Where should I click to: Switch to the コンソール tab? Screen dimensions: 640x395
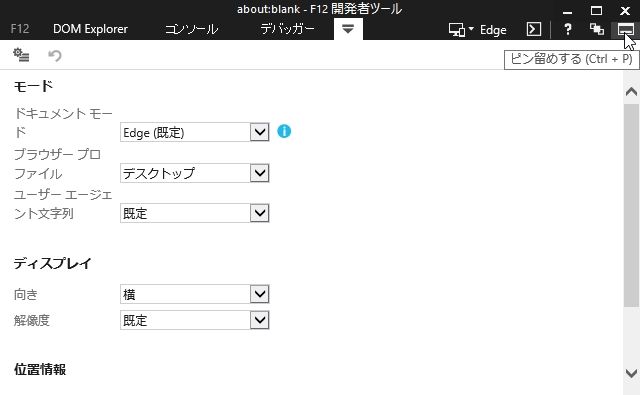click(x=191, y=29)
